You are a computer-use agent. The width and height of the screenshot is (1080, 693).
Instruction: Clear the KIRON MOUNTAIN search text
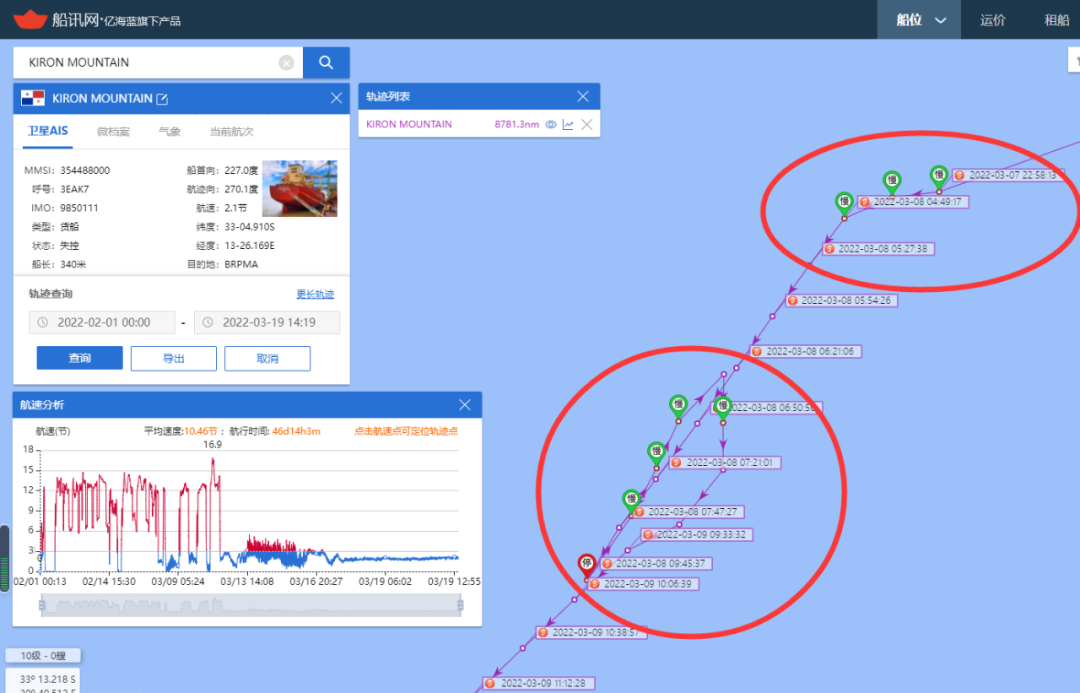[x=286, y=62]
